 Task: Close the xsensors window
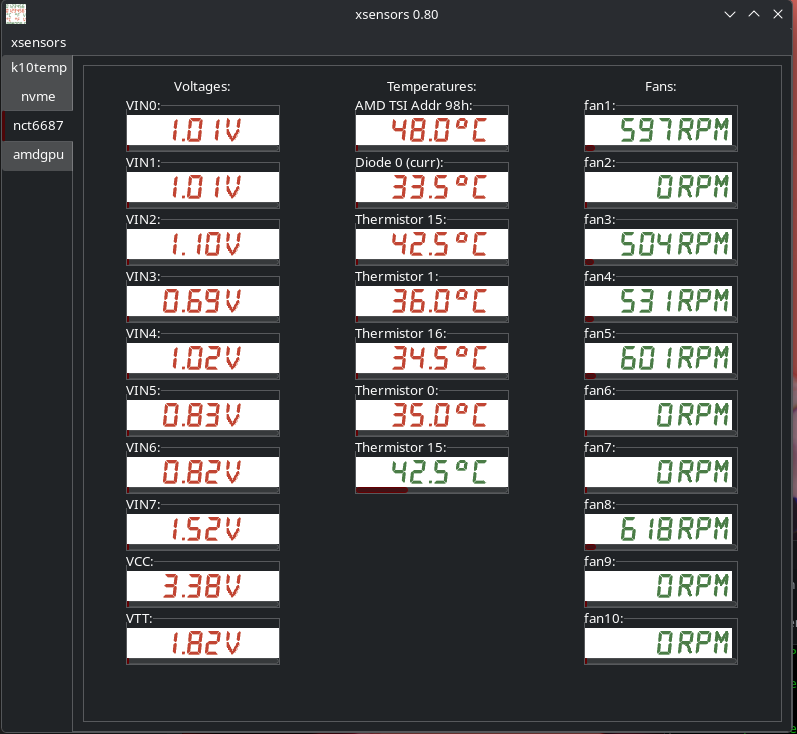coord(778,14)
